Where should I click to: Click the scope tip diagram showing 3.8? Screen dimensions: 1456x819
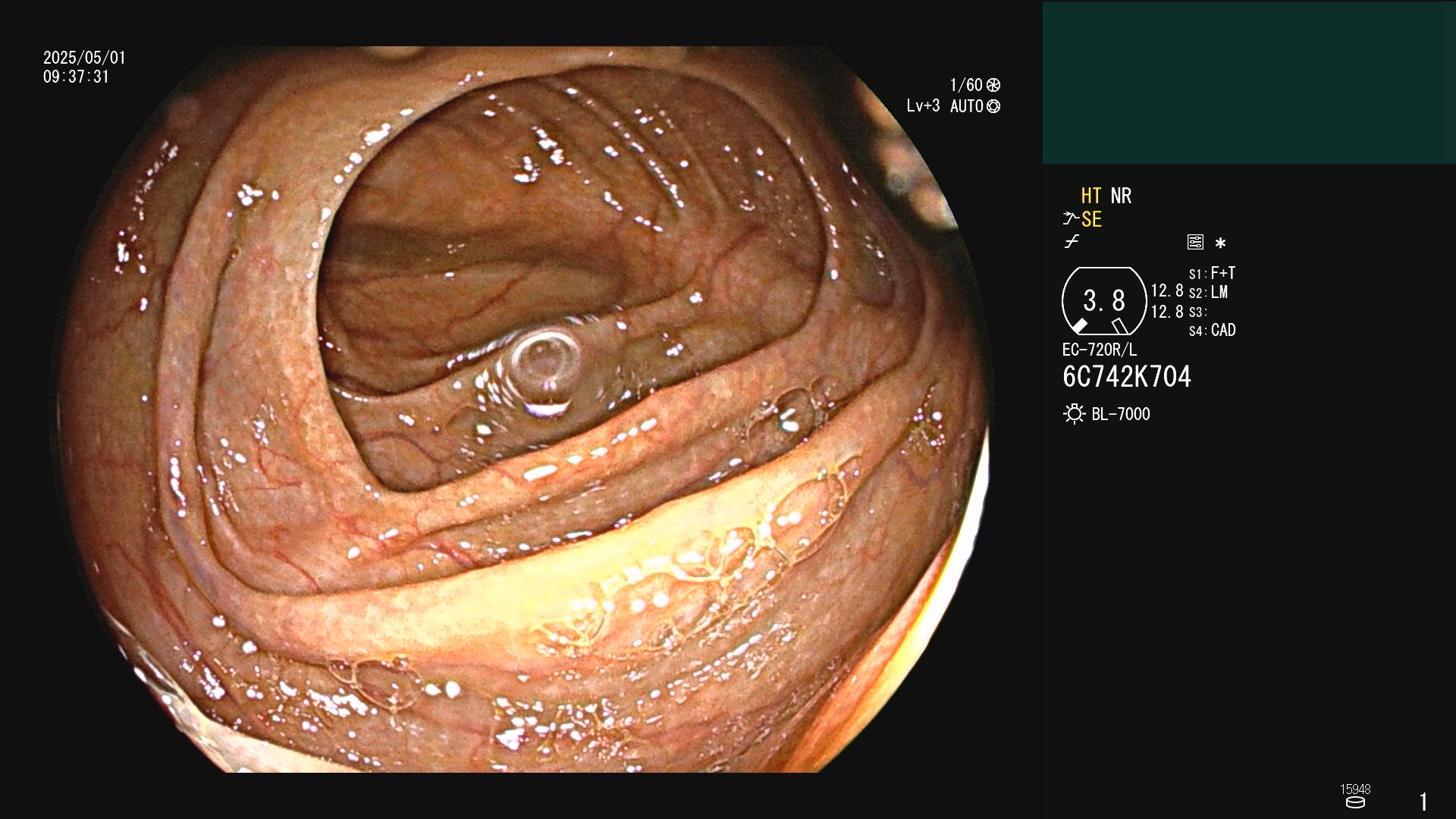tap(1104, 301)
